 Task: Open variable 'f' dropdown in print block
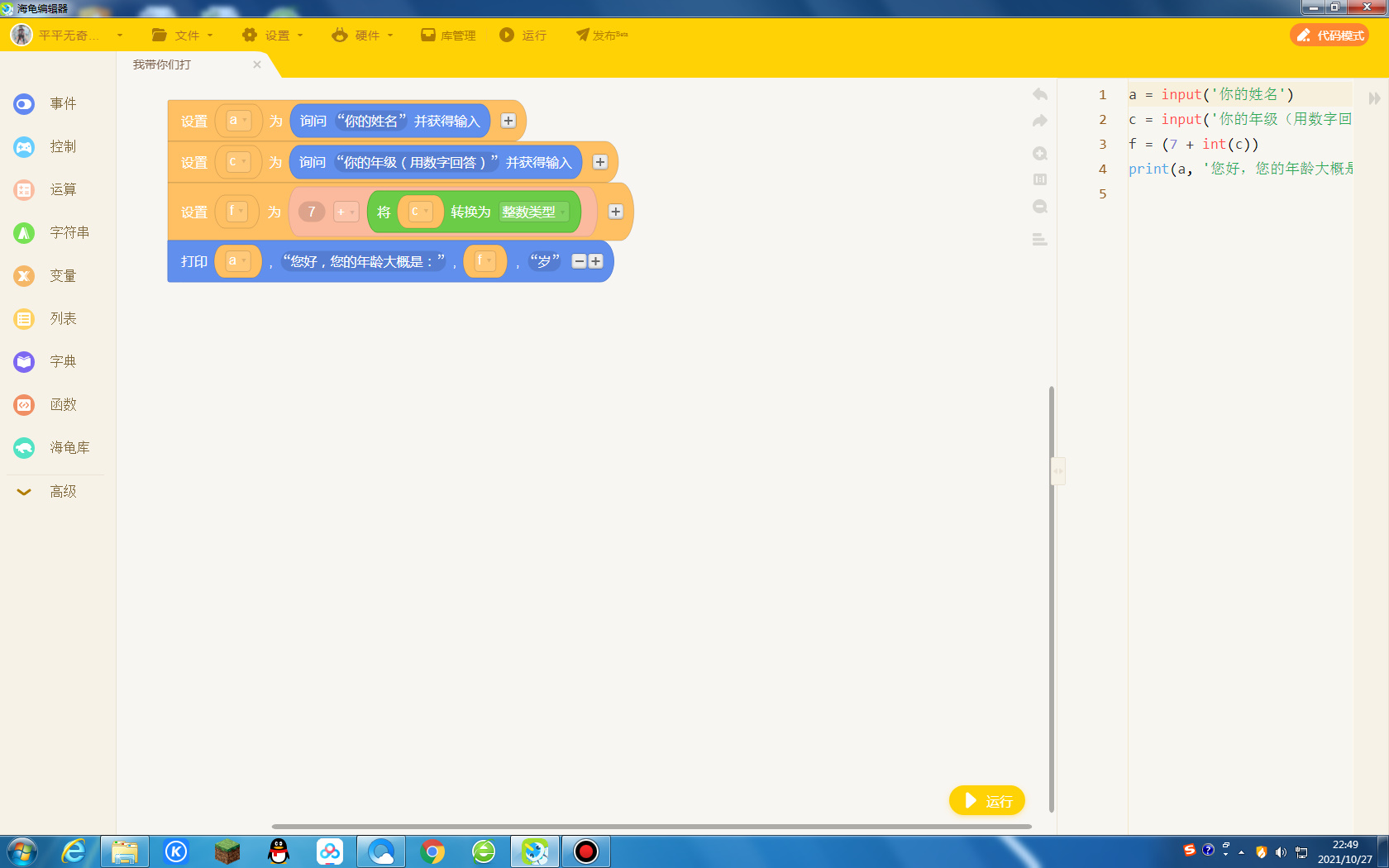484,261
